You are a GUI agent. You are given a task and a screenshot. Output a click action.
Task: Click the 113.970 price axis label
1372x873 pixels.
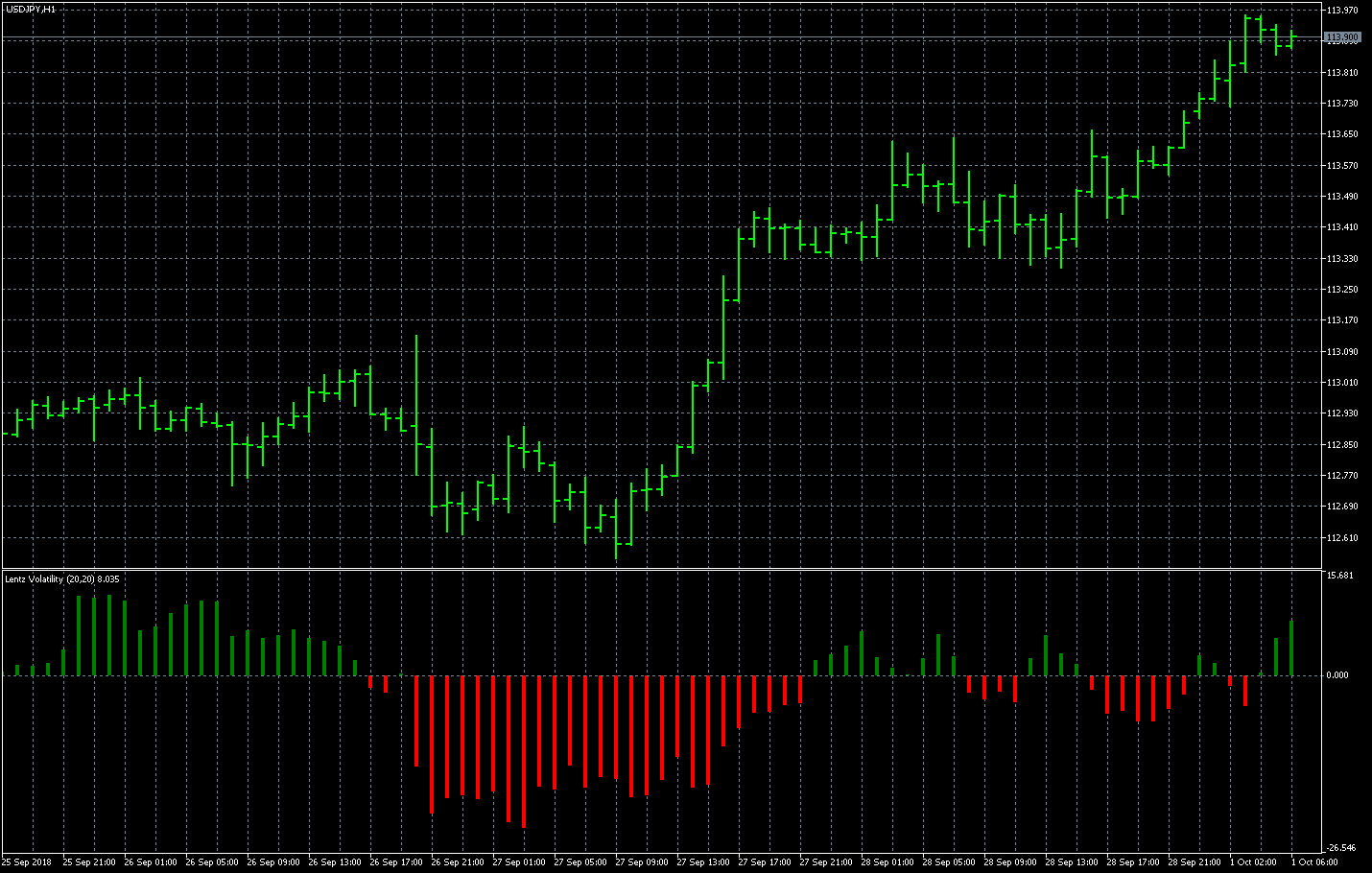[x=1342, y=11]
